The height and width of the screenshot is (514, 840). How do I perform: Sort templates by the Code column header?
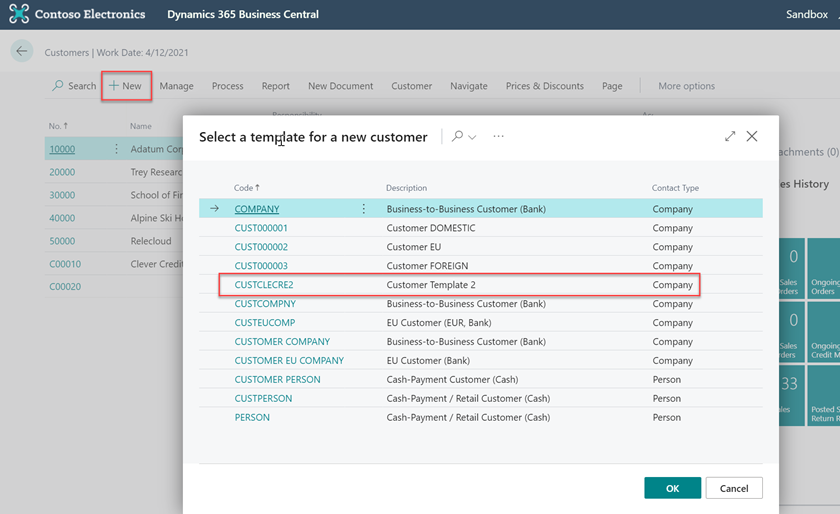click(x=246, y=188)
